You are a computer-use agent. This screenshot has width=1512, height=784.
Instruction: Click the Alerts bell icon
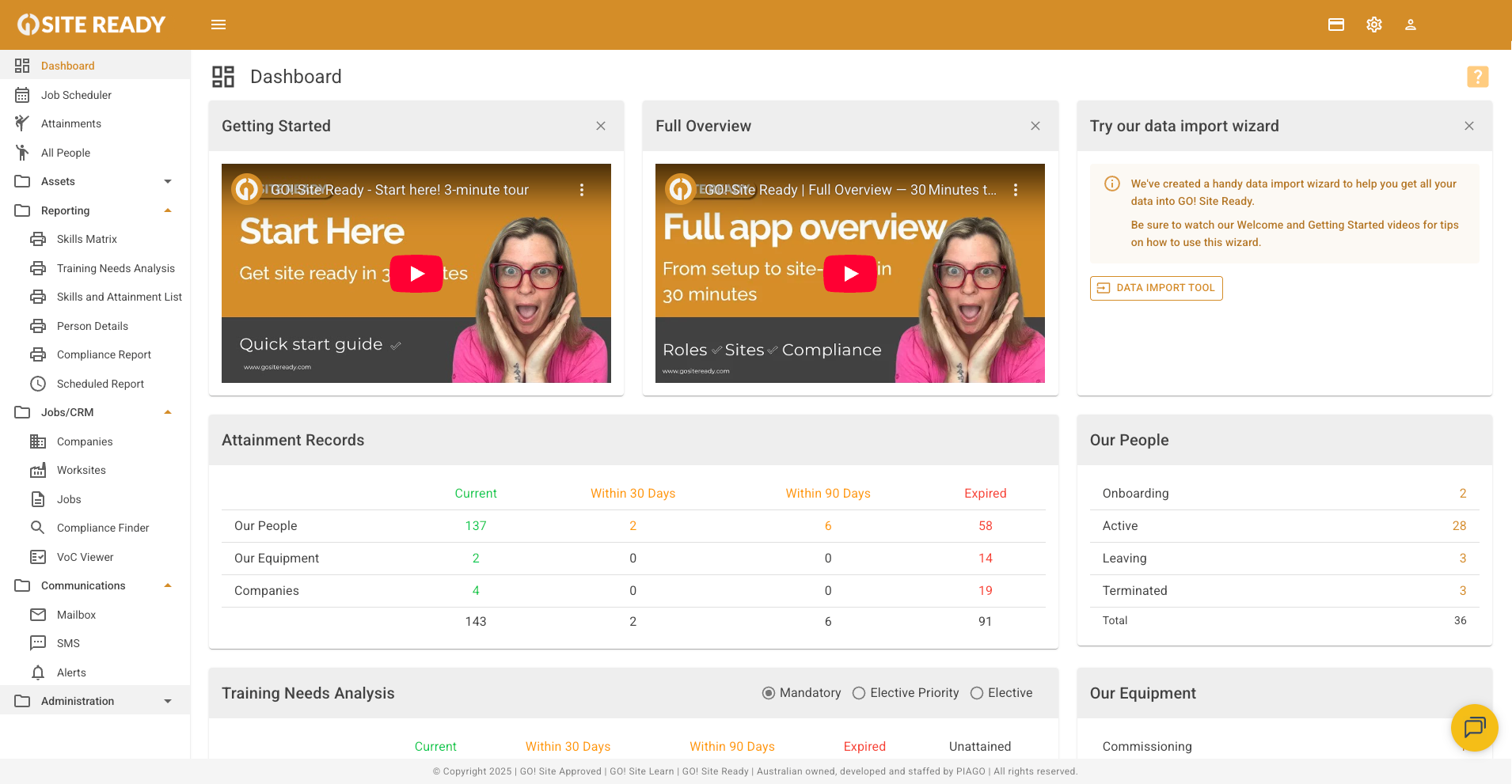pos(38,672)
